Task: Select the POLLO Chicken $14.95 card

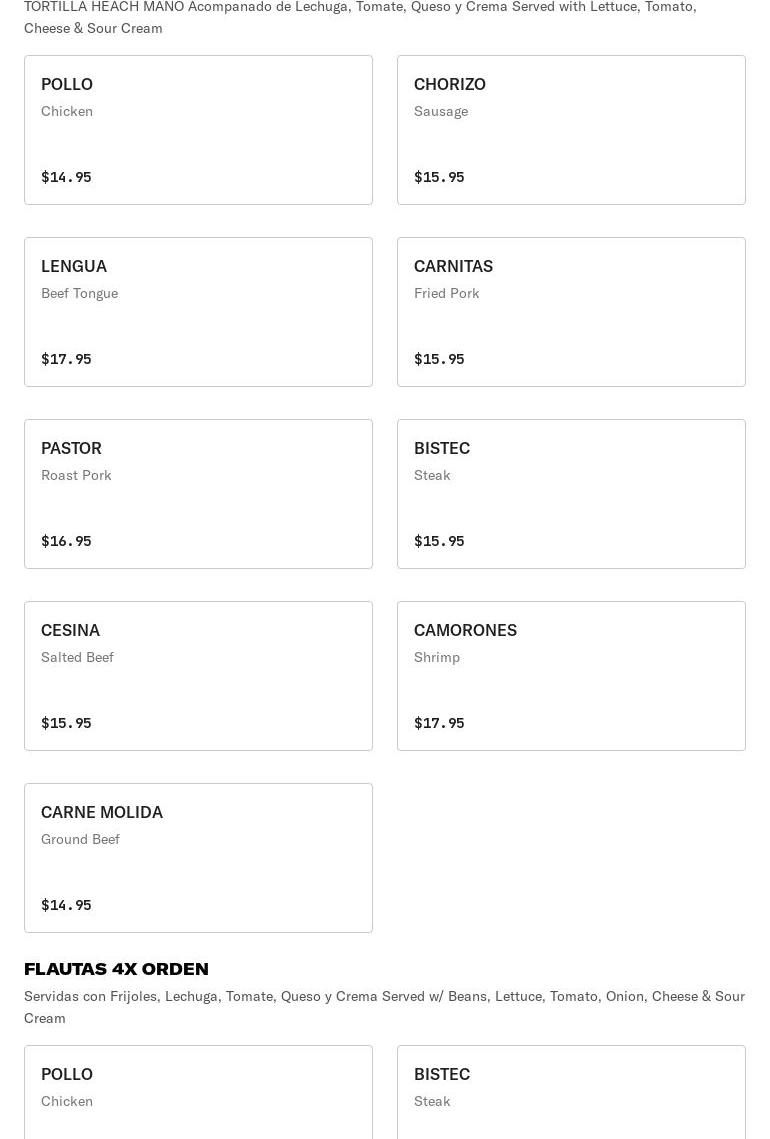Action: coord(198,130)
